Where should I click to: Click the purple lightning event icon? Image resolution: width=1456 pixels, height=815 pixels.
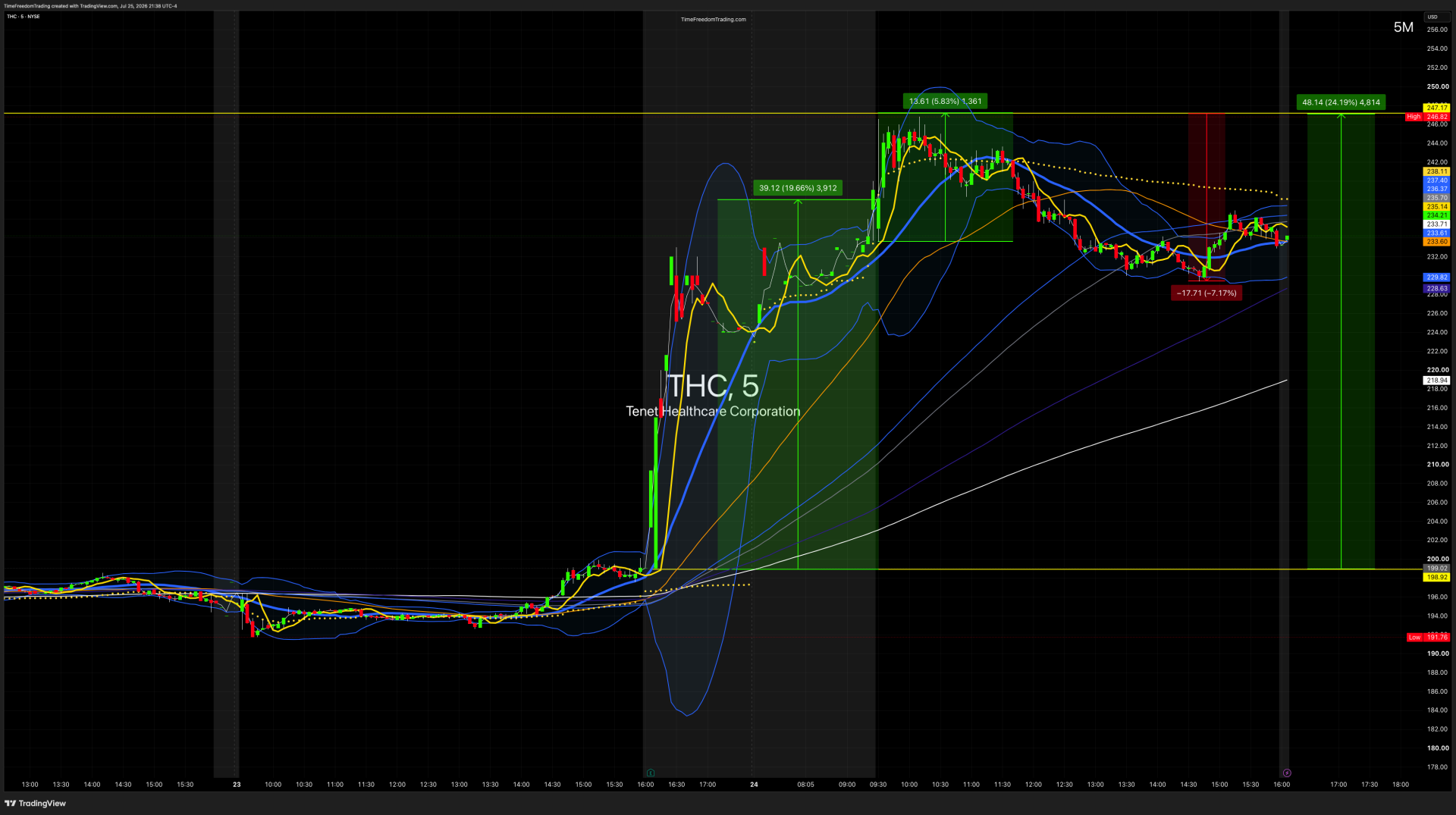1287,773
